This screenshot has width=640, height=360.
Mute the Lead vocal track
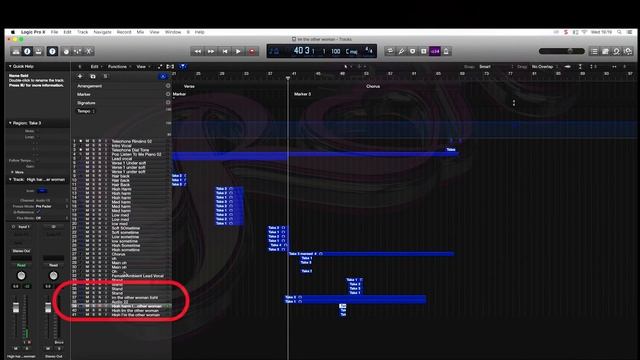pyautogui.click(x=87, y=158)
